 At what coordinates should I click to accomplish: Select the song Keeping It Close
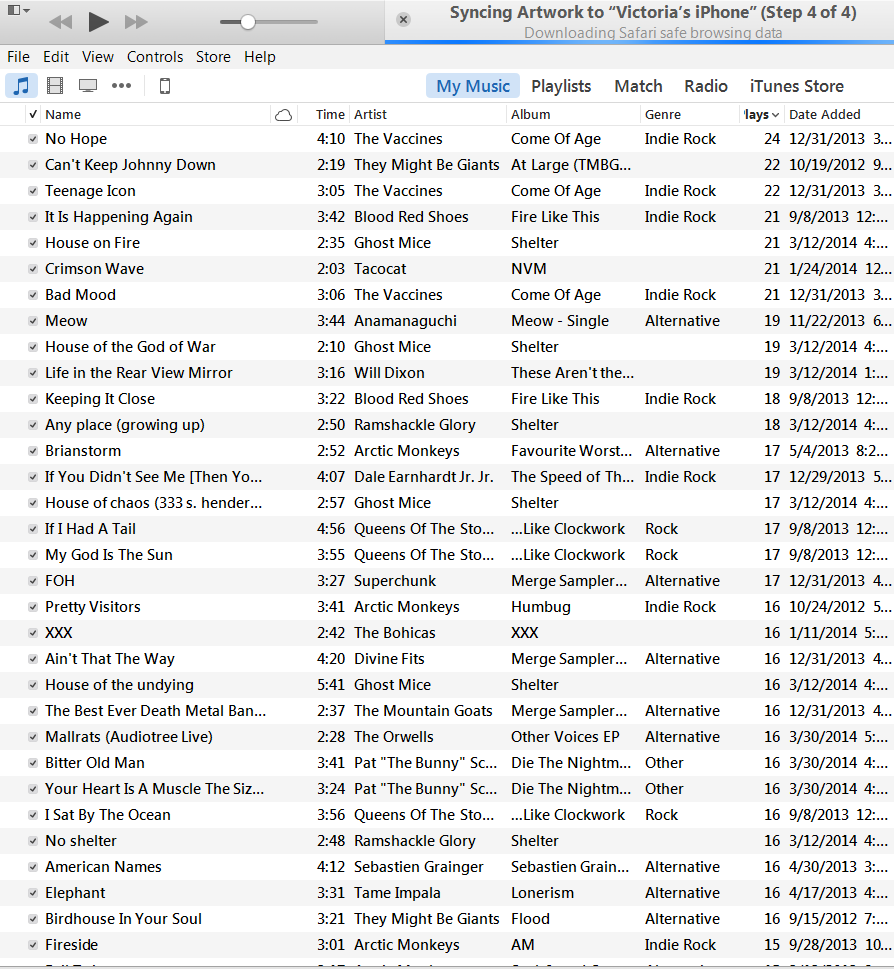[x=100, y=399]
